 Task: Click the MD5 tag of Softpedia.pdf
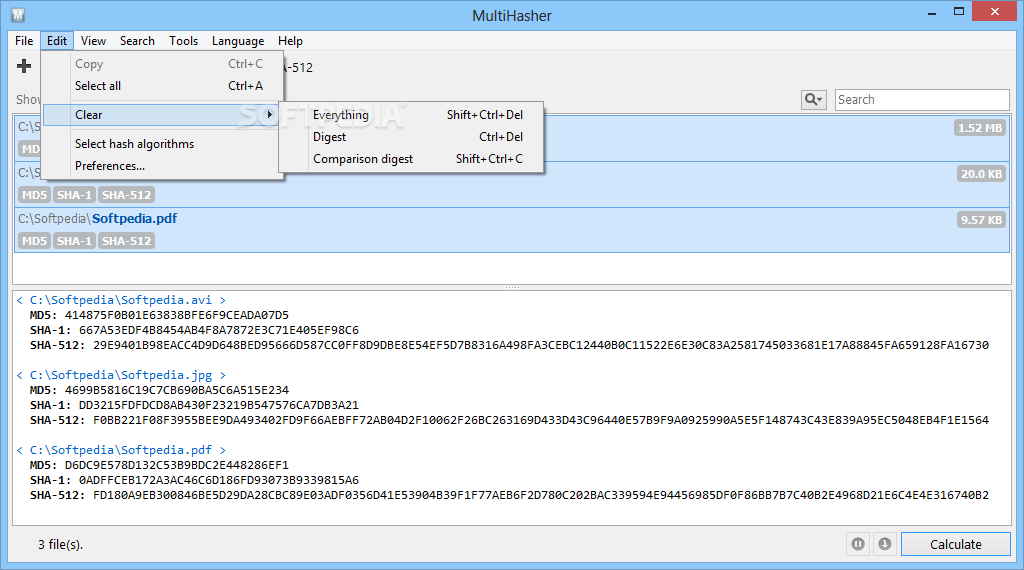[34, 241]
